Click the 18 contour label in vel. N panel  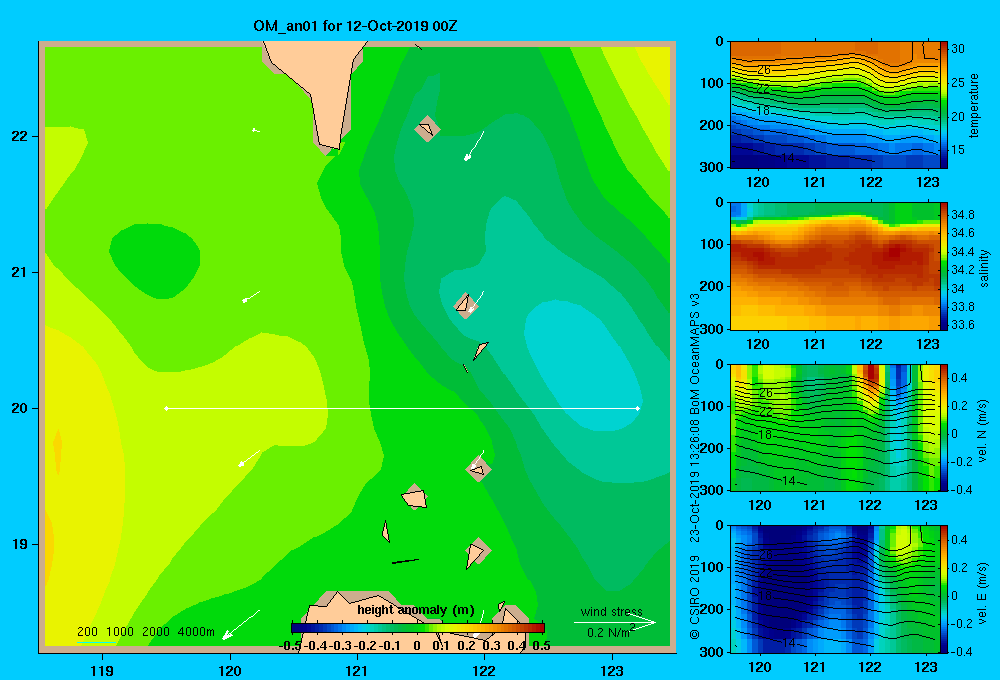pos(765,434)
